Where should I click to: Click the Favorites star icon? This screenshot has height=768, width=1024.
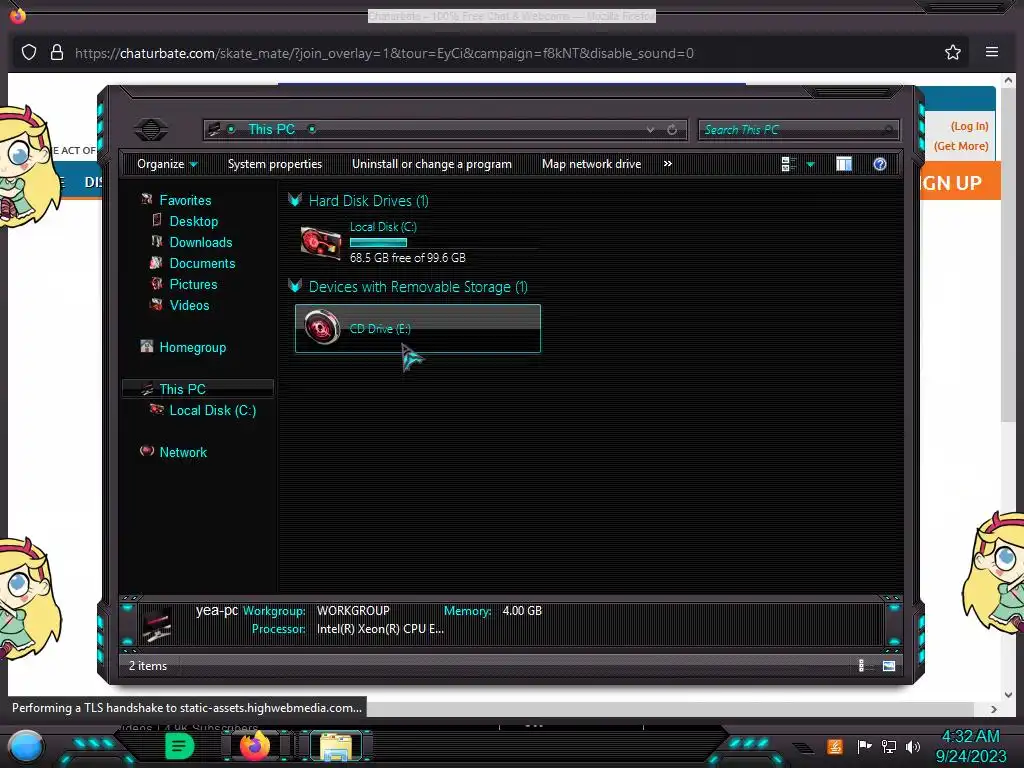[x=147, y=199]
